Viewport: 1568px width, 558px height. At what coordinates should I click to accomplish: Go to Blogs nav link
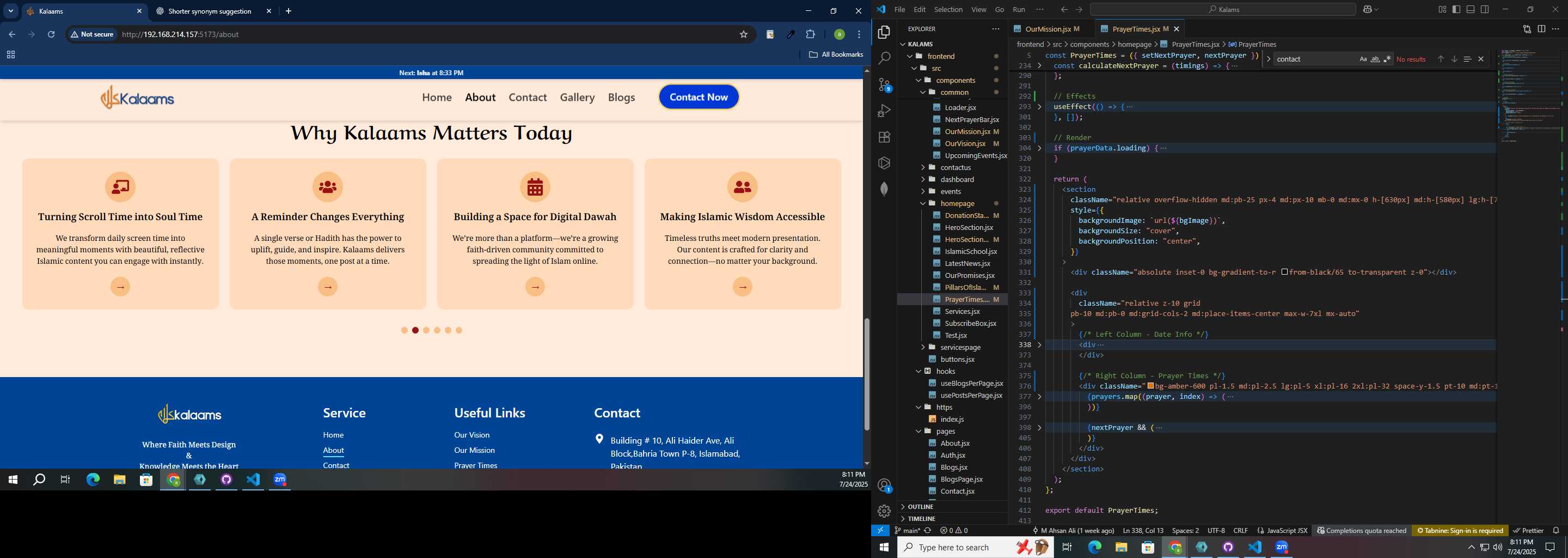pyautogui.click(x=621, y=98)
